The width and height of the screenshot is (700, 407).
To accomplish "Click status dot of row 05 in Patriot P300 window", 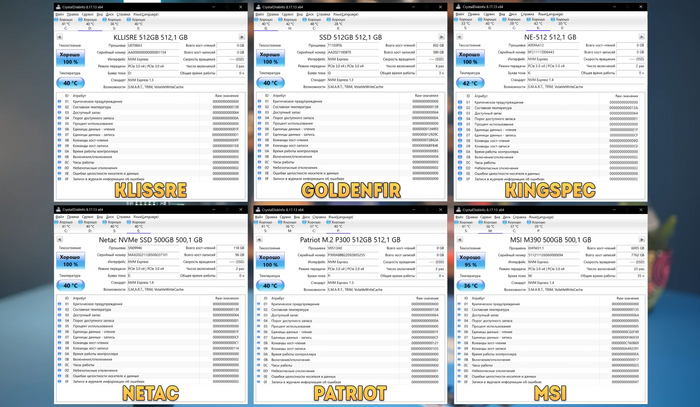I will [x=259, y=326].
